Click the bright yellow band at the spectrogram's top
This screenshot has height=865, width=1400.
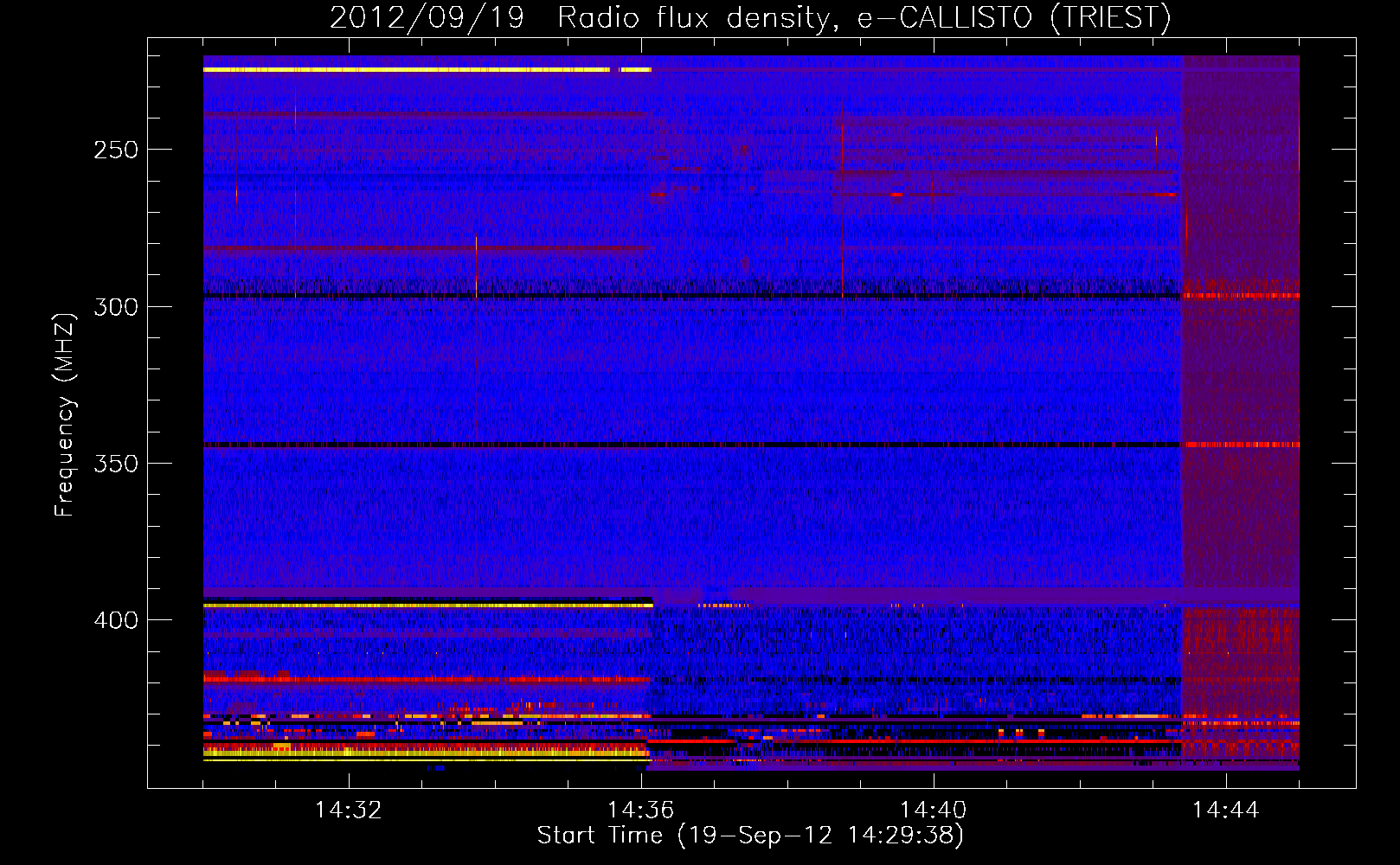point(427,69)
